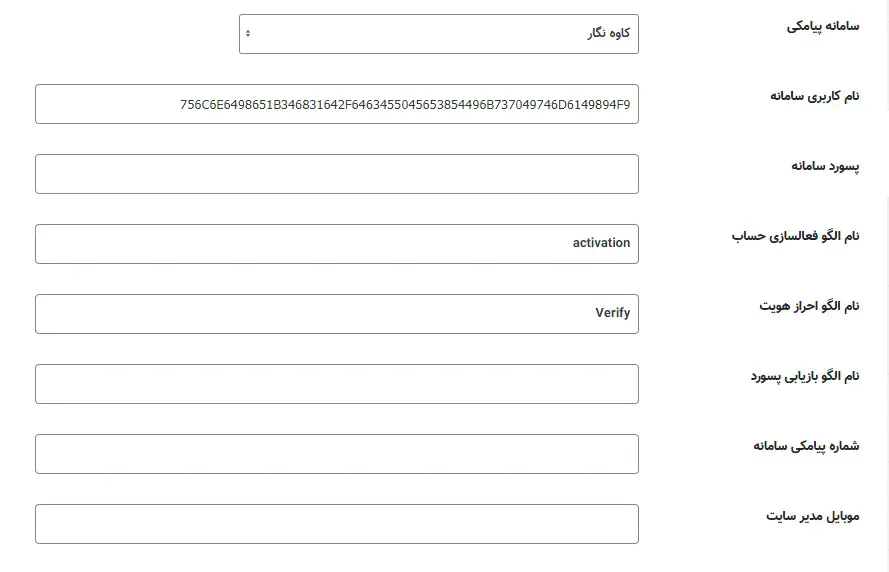Click the نام الگو بازیابی پسورد input box
Image resolution: width=889 pixels, height=572 pixels.
pyautogui.click(x=336, y=384)
